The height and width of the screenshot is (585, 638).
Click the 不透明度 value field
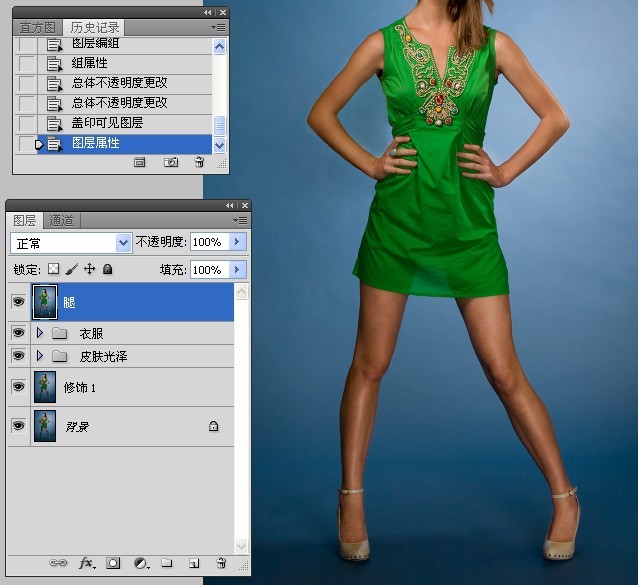coord(210,242)
